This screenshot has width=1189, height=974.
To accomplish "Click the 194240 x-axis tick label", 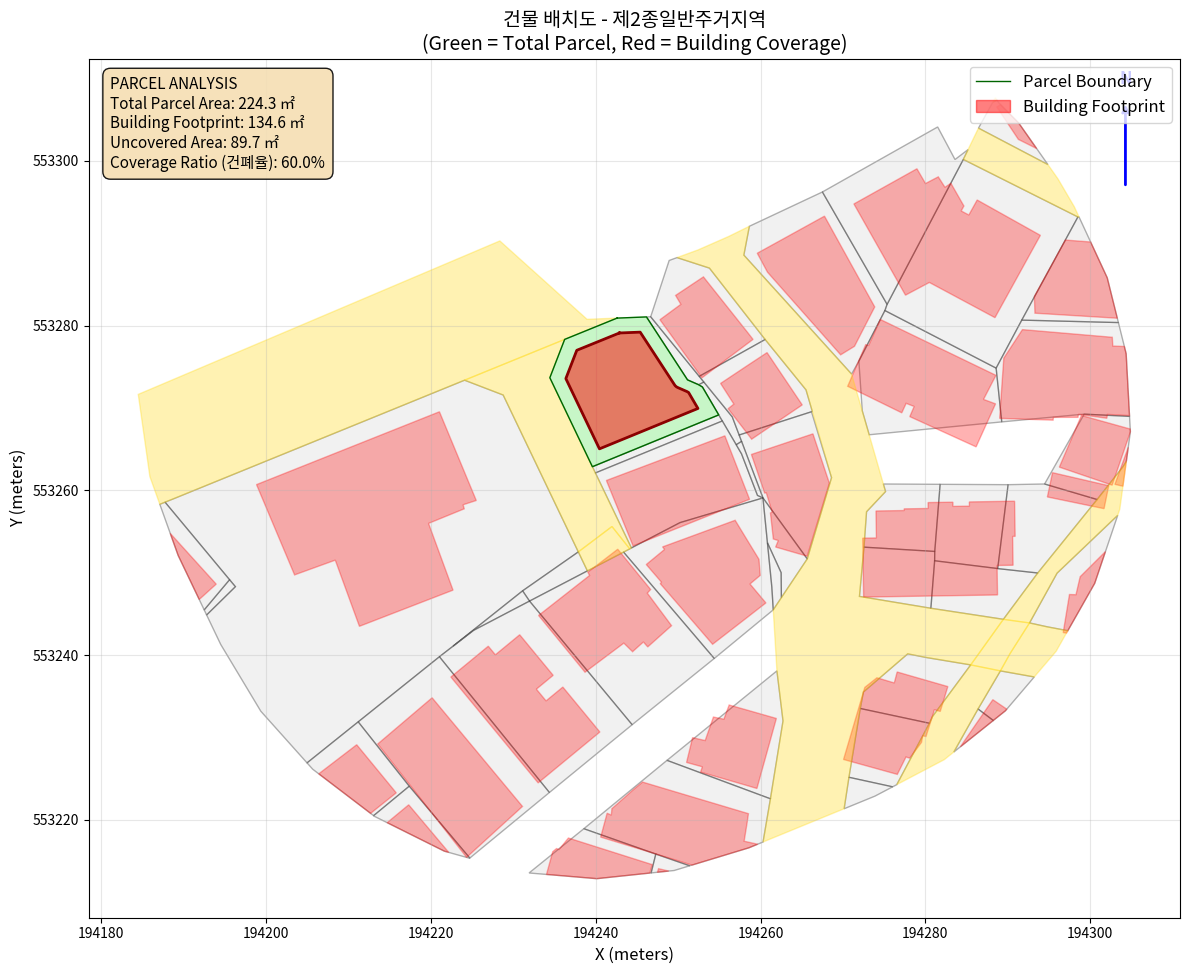I will [596, 932].
